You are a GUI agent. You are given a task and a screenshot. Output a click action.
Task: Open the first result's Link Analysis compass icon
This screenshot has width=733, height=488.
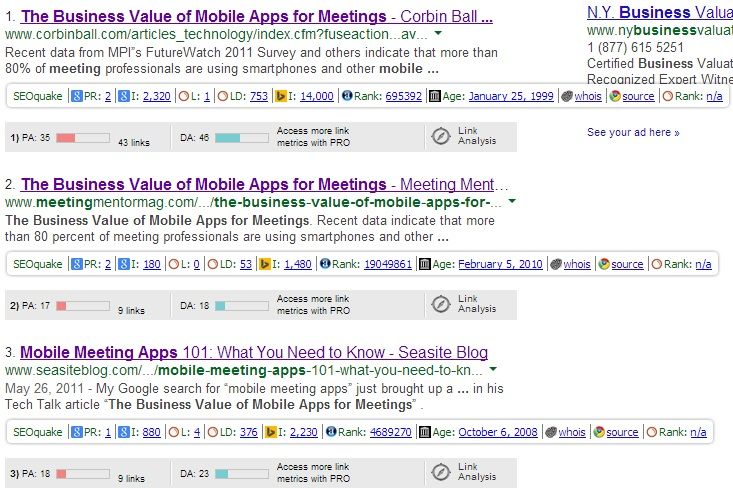tap(441, 136)
